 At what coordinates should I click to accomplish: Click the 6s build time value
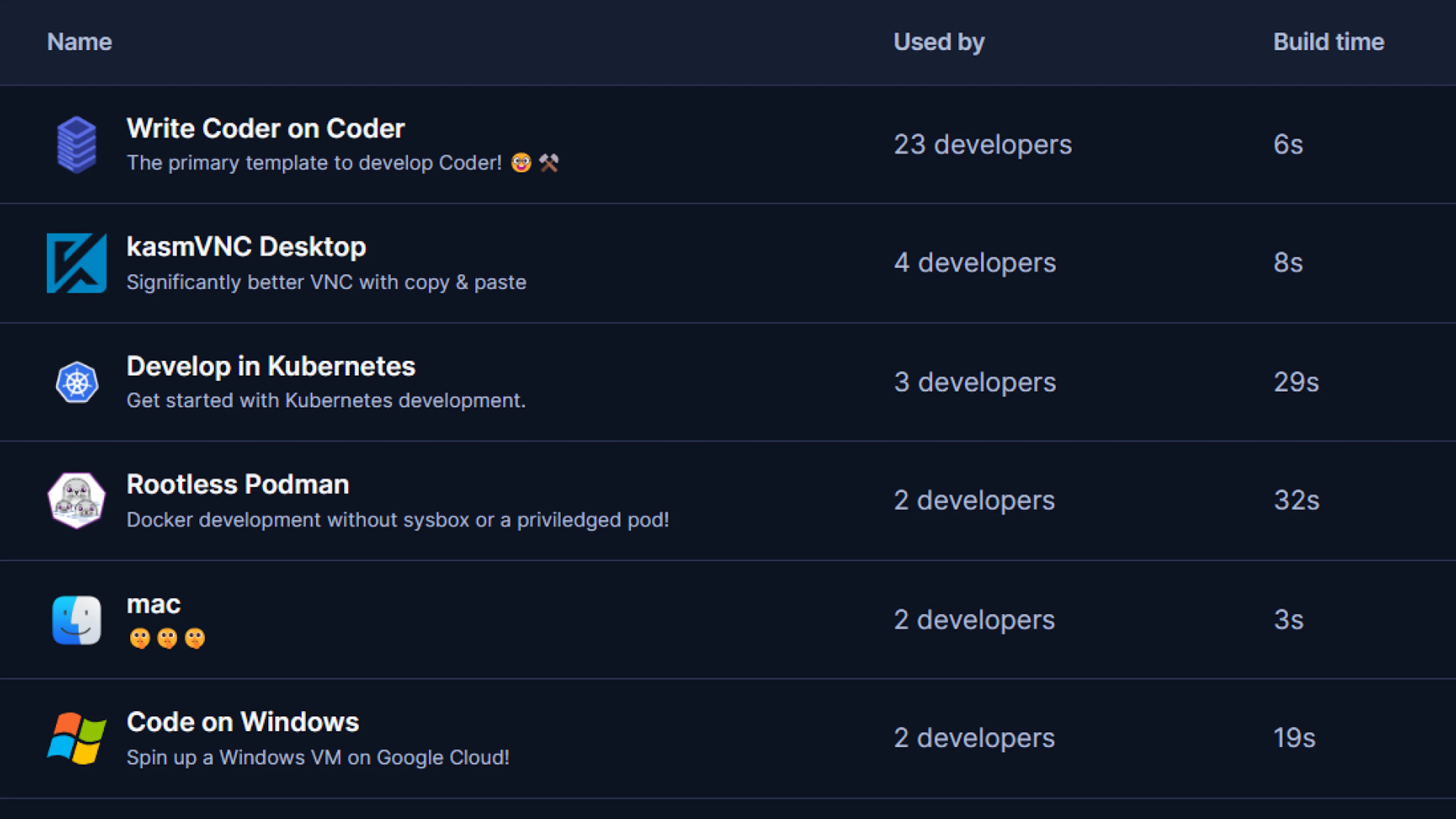1288,145
